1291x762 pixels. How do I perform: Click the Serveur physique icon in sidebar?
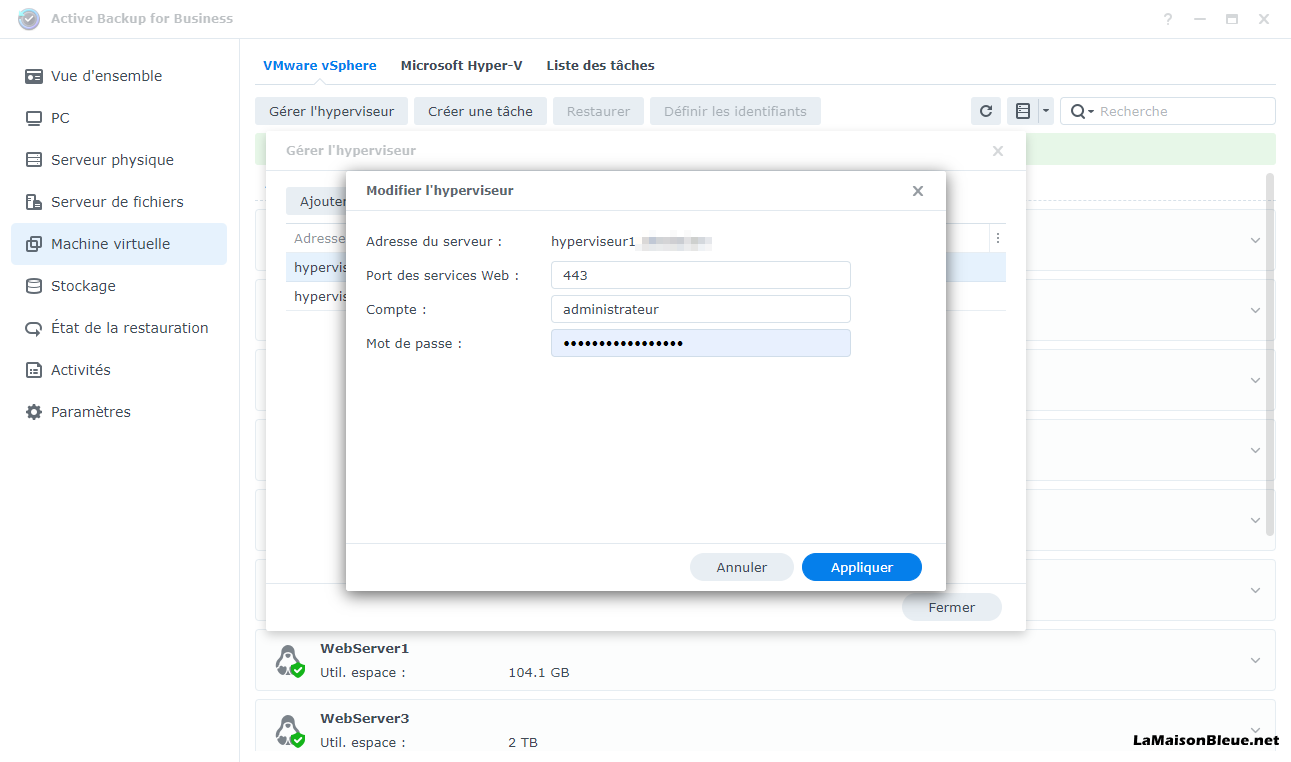[34, 160]
